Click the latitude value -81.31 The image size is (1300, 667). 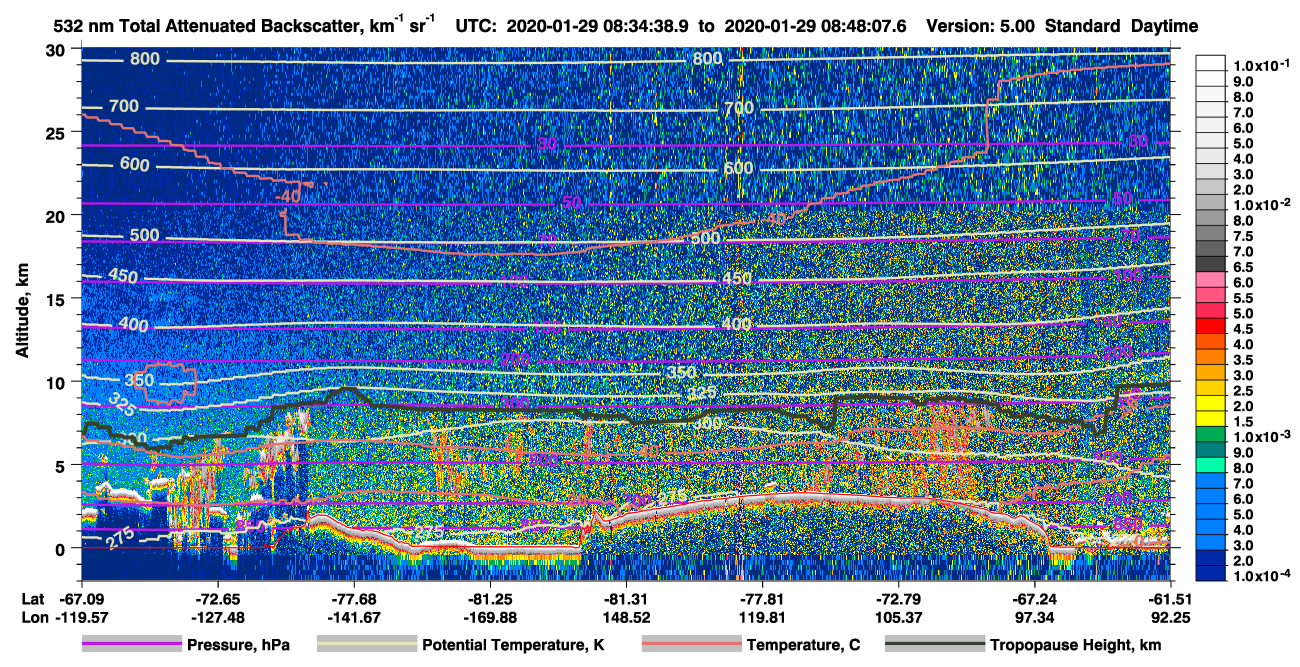[626, 599]
